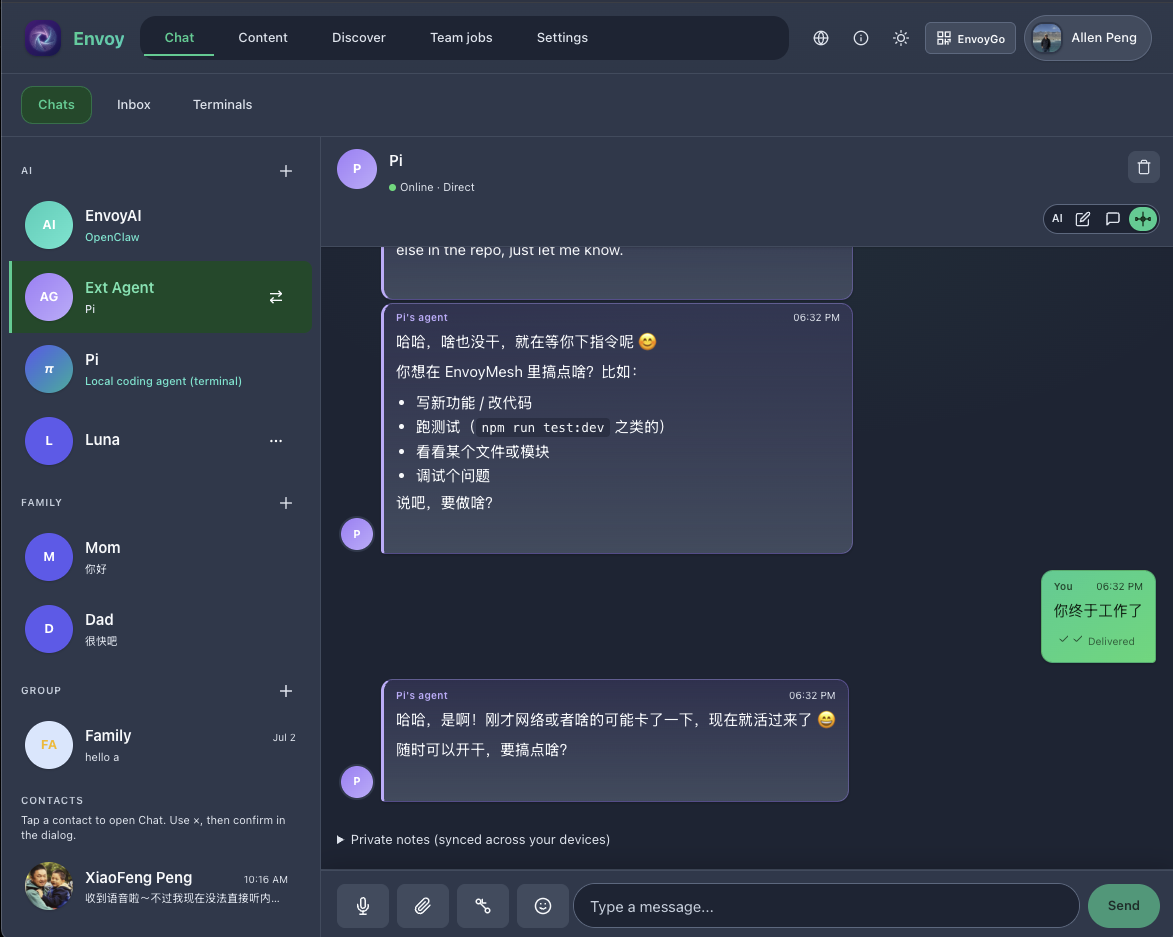Switch to the Chat tab

click(x=179, y=37)
